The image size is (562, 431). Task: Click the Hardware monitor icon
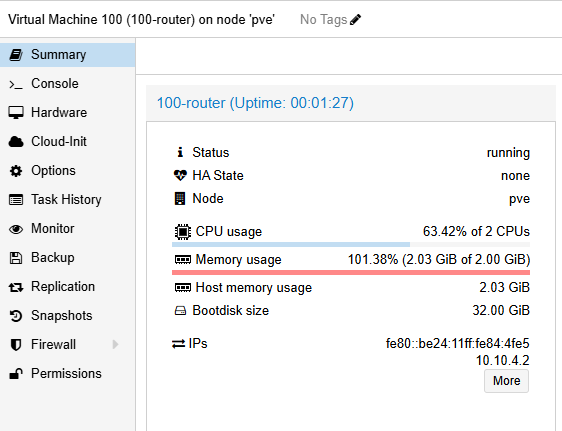pyautogui.click(x=16, y=112)
